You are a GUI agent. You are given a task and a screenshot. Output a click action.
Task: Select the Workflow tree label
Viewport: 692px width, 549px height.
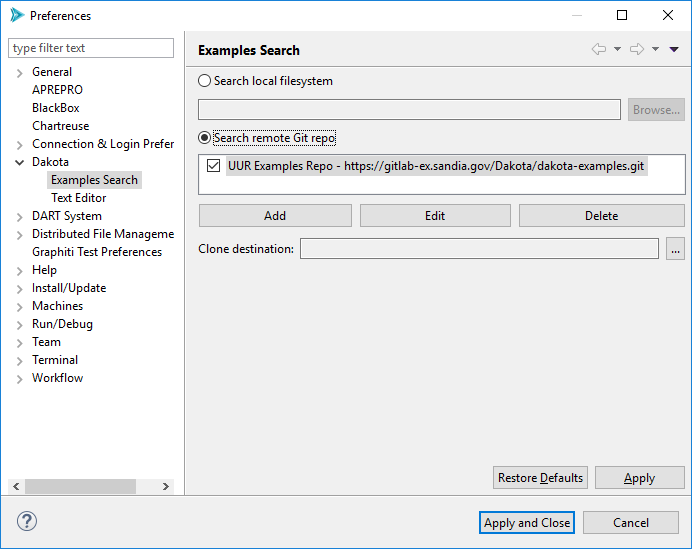pos(57,378)
